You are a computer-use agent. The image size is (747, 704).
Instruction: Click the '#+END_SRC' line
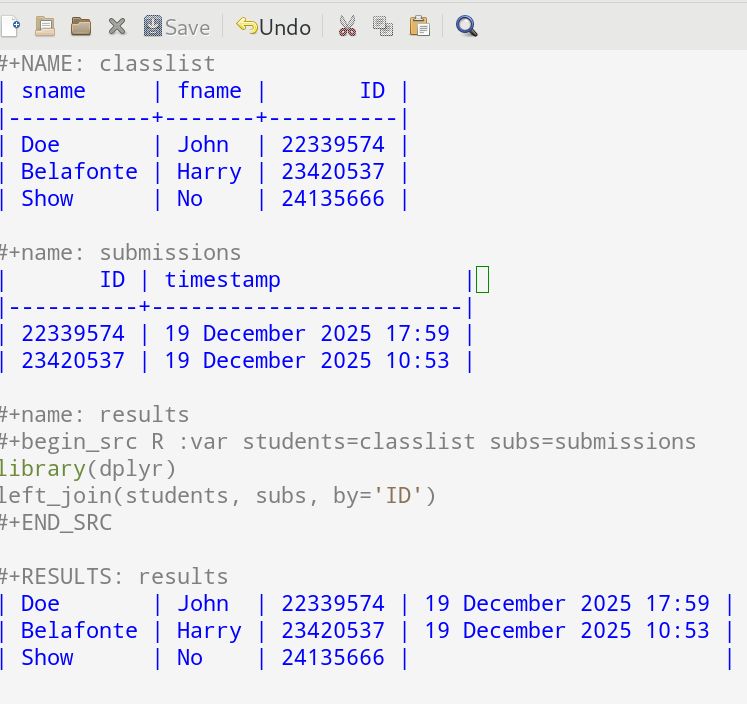(x=56, y=523)
